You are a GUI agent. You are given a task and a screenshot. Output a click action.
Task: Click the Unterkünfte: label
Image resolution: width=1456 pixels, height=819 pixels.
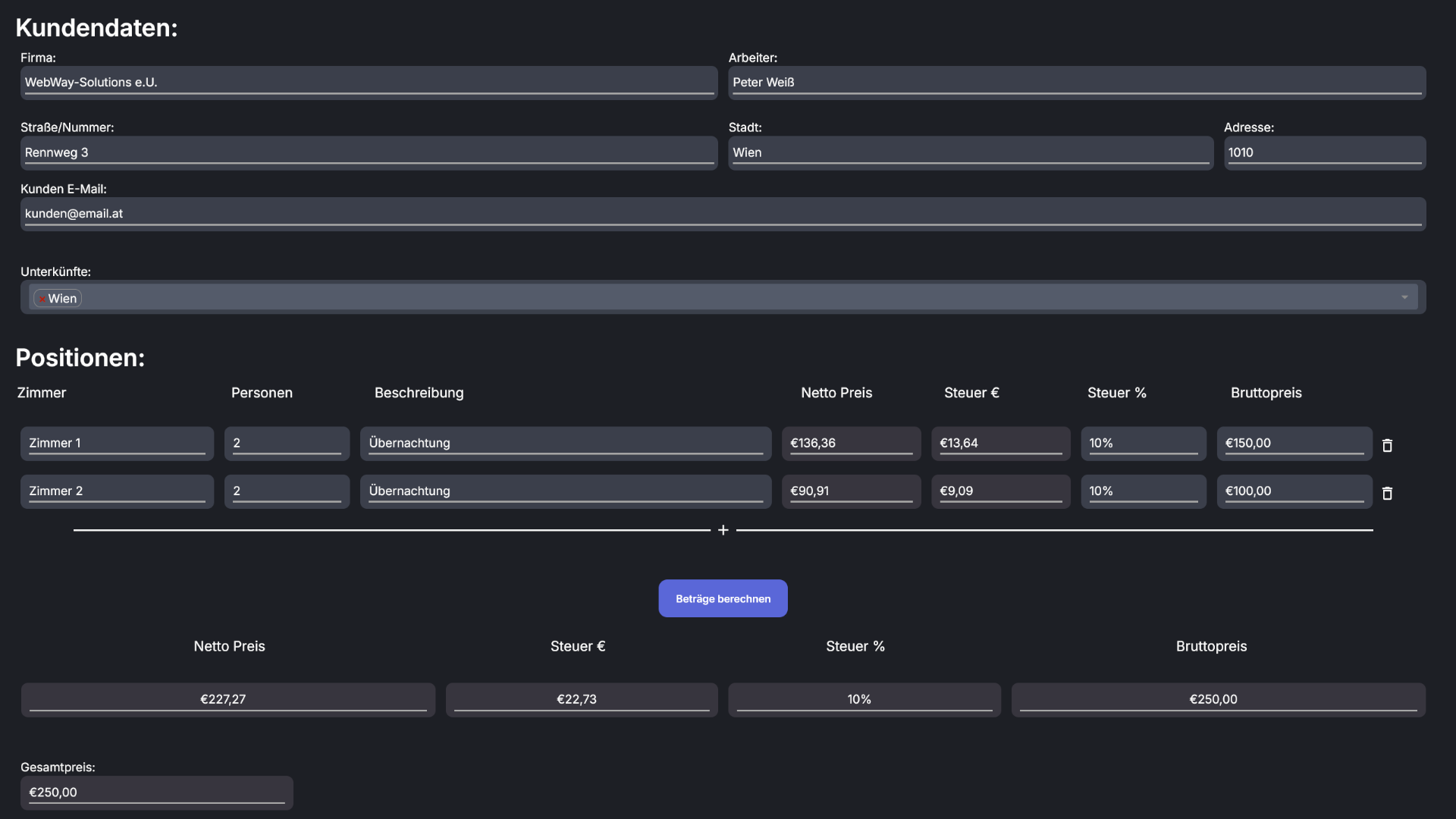[55, 271]
